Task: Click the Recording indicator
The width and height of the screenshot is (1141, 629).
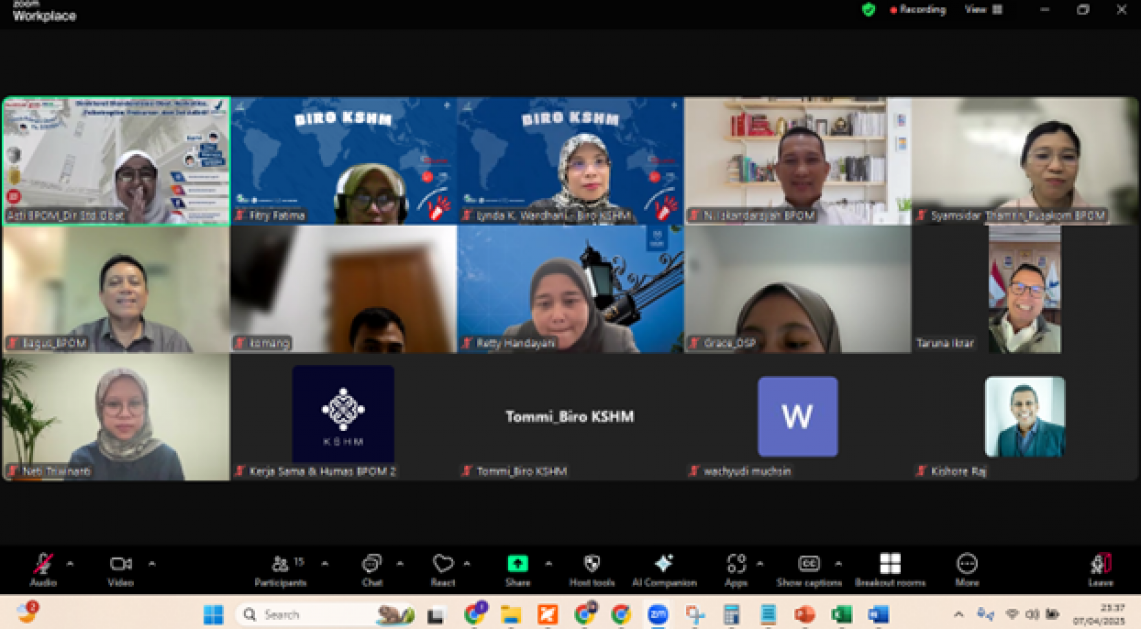Action: click(x=917, y=10)
